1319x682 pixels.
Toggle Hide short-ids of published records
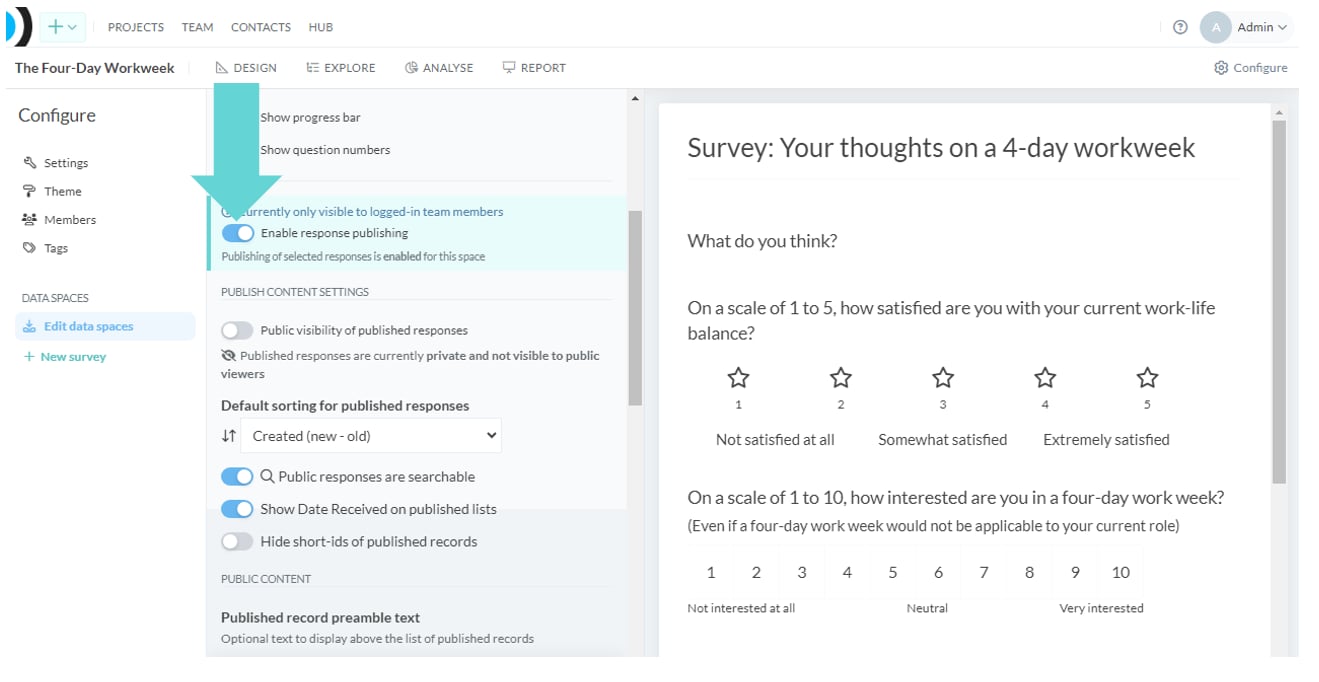[x=238, y=541]
